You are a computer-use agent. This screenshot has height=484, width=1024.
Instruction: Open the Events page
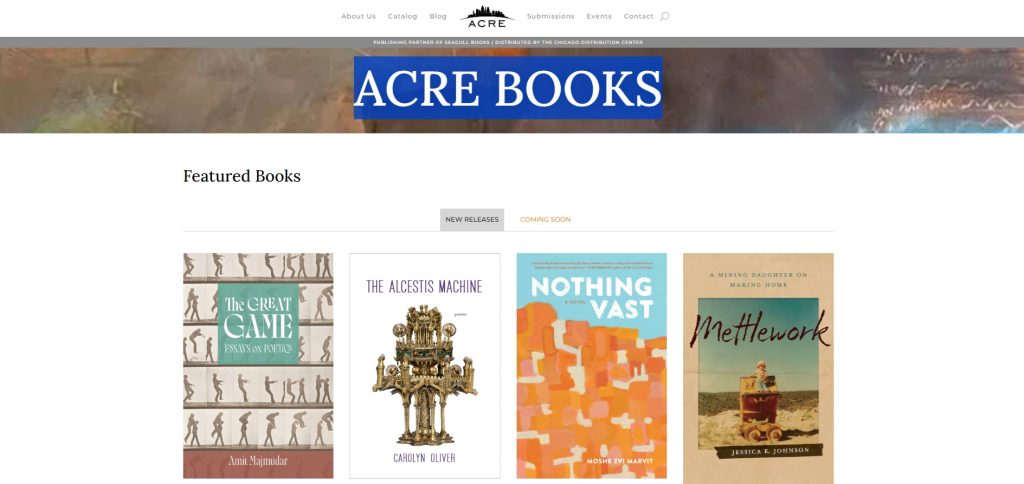pos(599,16)
